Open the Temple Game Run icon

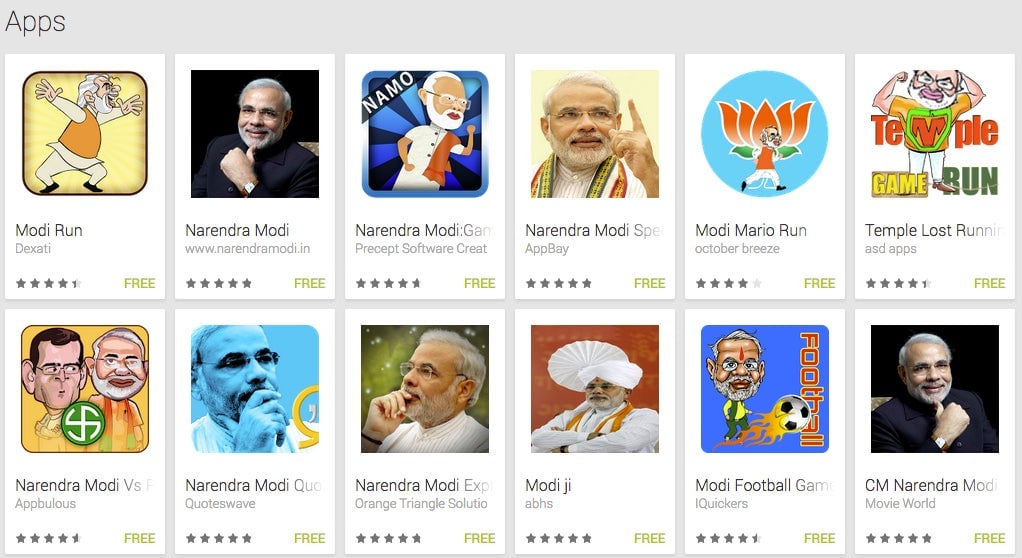(x=935, y=134)
